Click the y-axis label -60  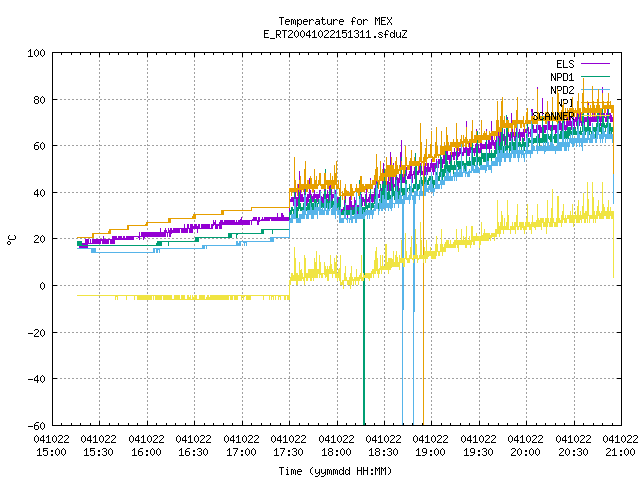37,426
